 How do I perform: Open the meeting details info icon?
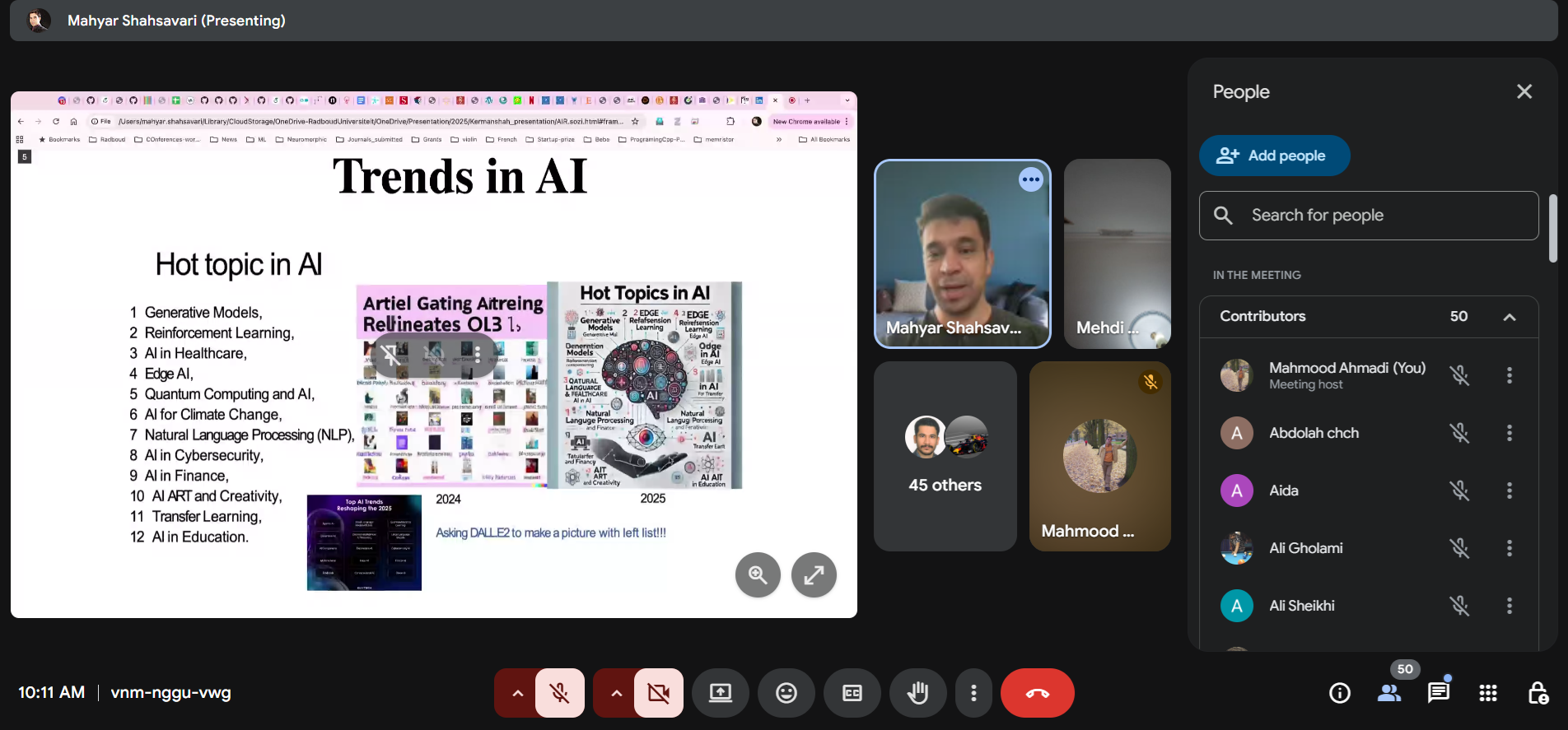(x=1340, y=693)
